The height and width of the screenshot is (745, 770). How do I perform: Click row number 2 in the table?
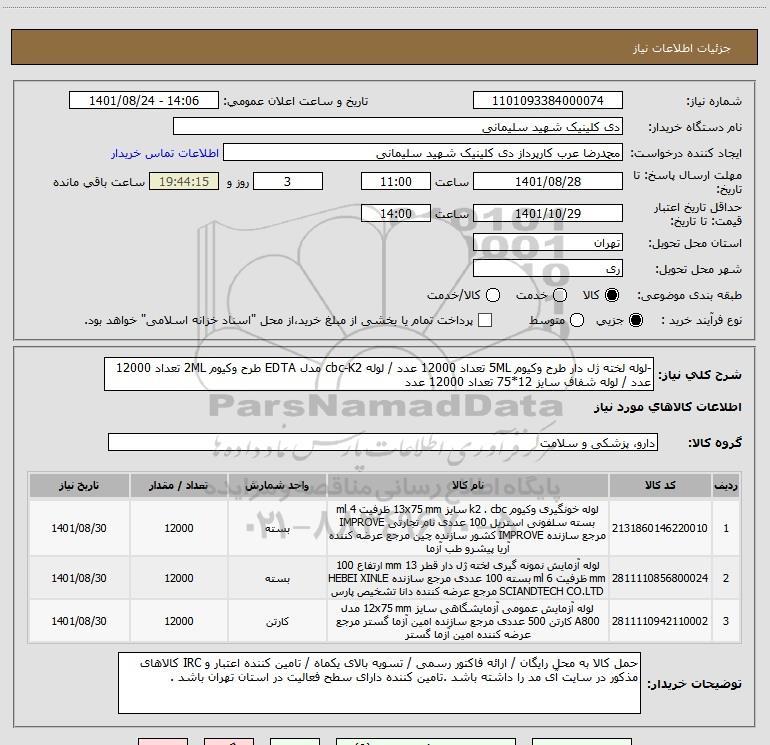coord(726,579)
